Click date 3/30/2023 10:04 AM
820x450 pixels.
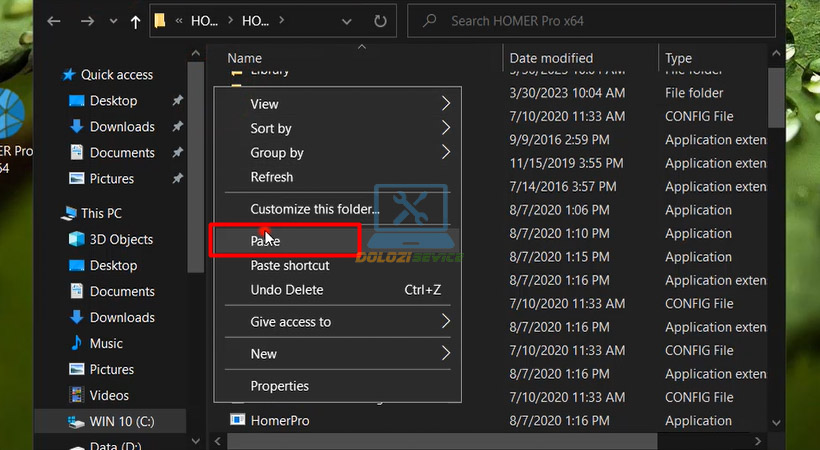(x=567, y=93)
